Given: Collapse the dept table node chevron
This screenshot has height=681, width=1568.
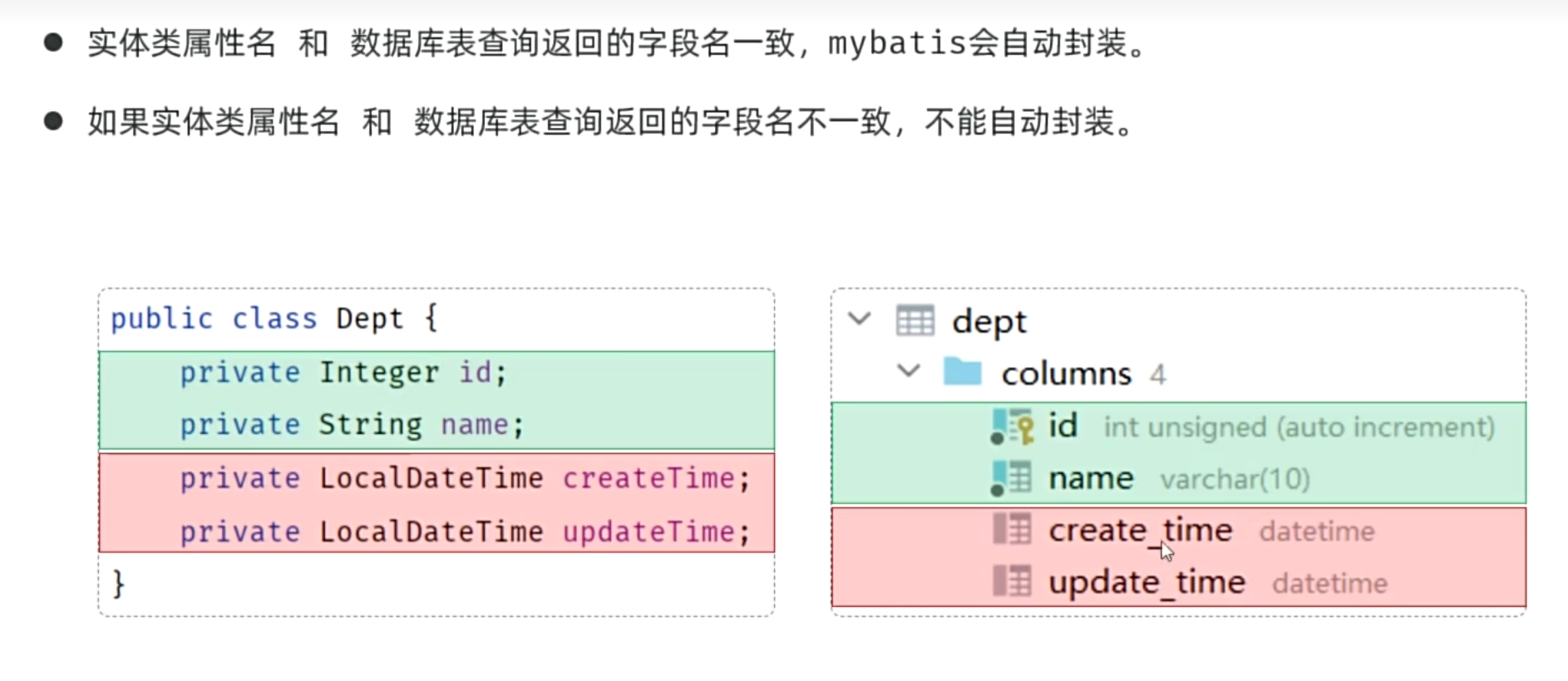Looking at the screenshot, I should tap(860, 318).
